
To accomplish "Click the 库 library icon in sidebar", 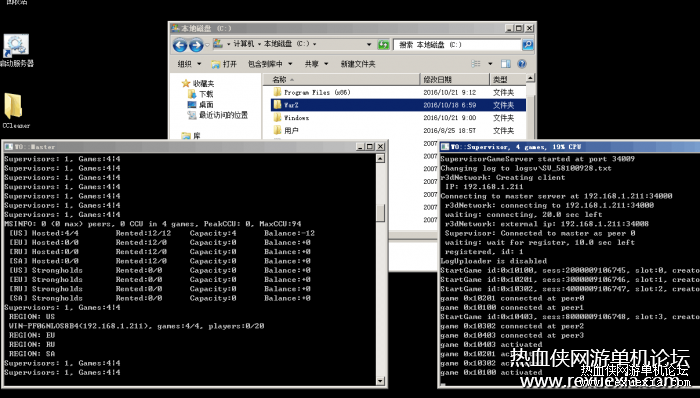I will coord(186,136).
